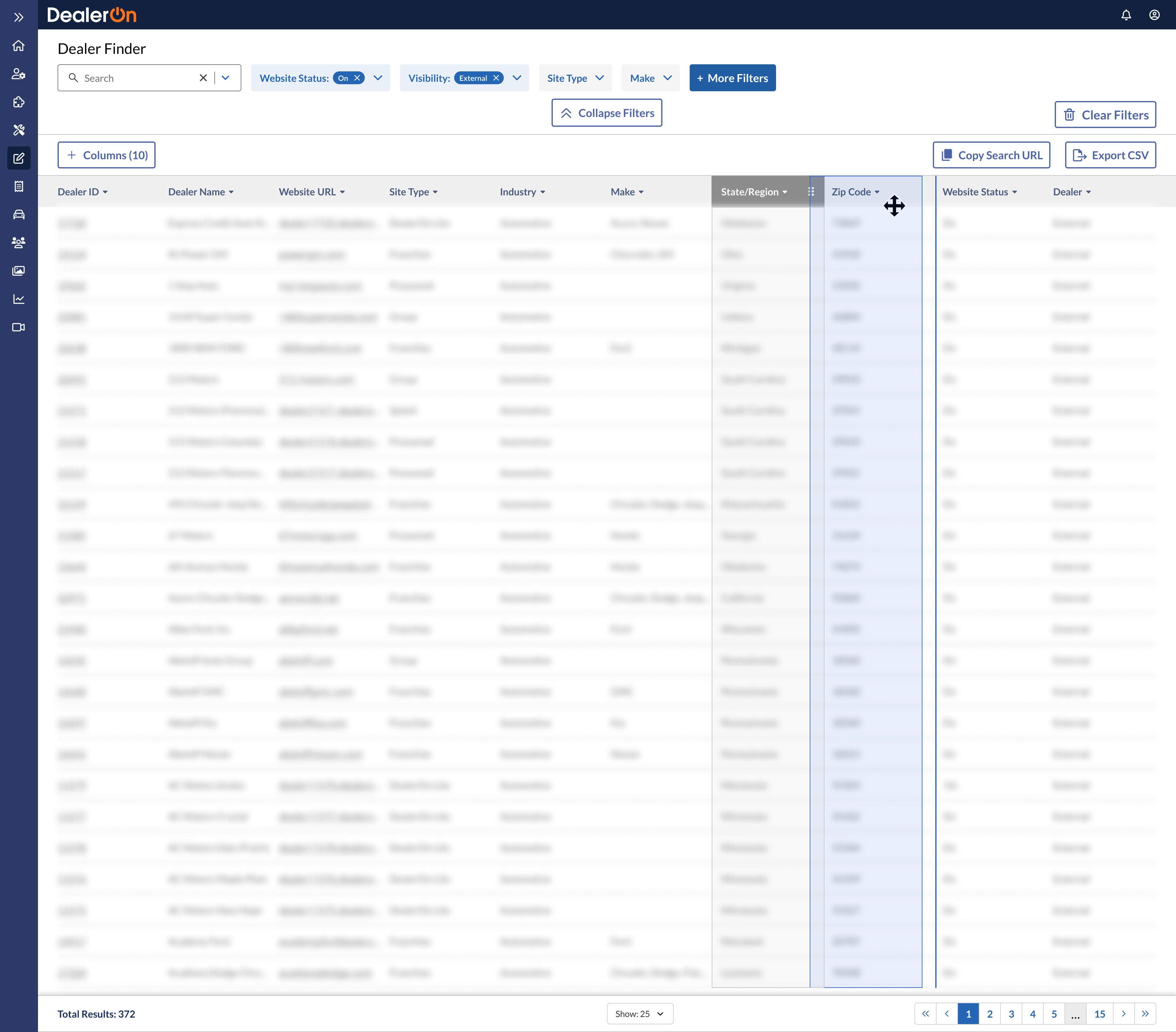Remove the 'External' Visibility filter chip
The image size is (1176, 1032).
[x=496, y=78]
